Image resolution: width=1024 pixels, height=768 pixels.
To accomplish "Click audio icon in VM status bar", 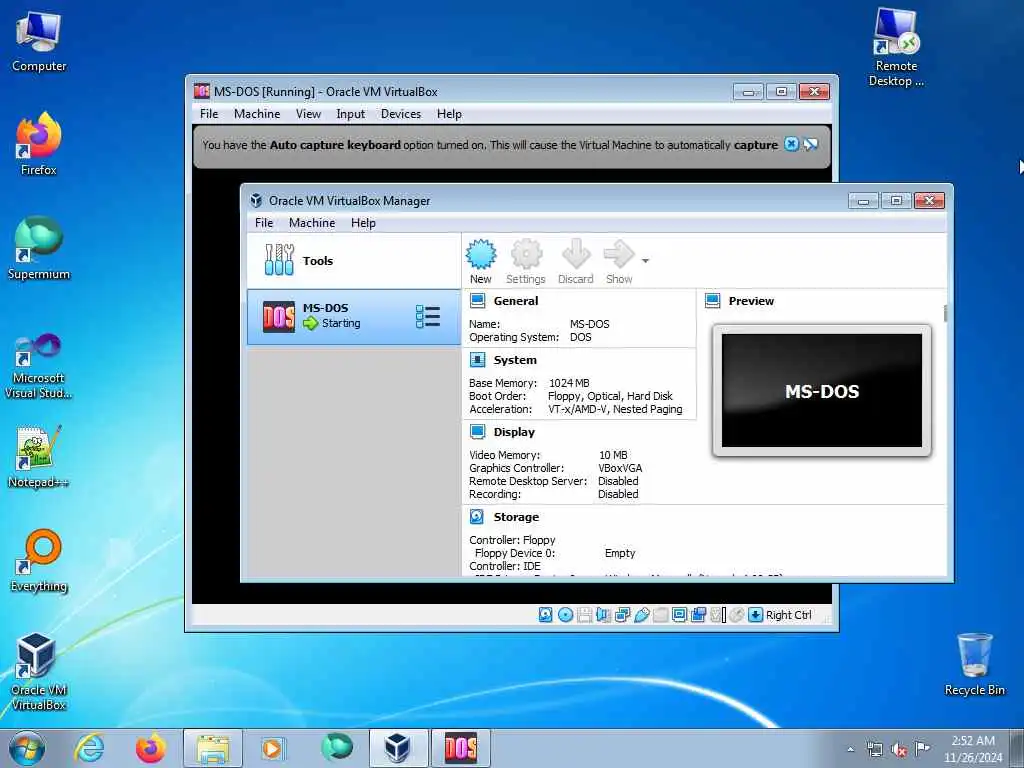I will coord(603,615).
